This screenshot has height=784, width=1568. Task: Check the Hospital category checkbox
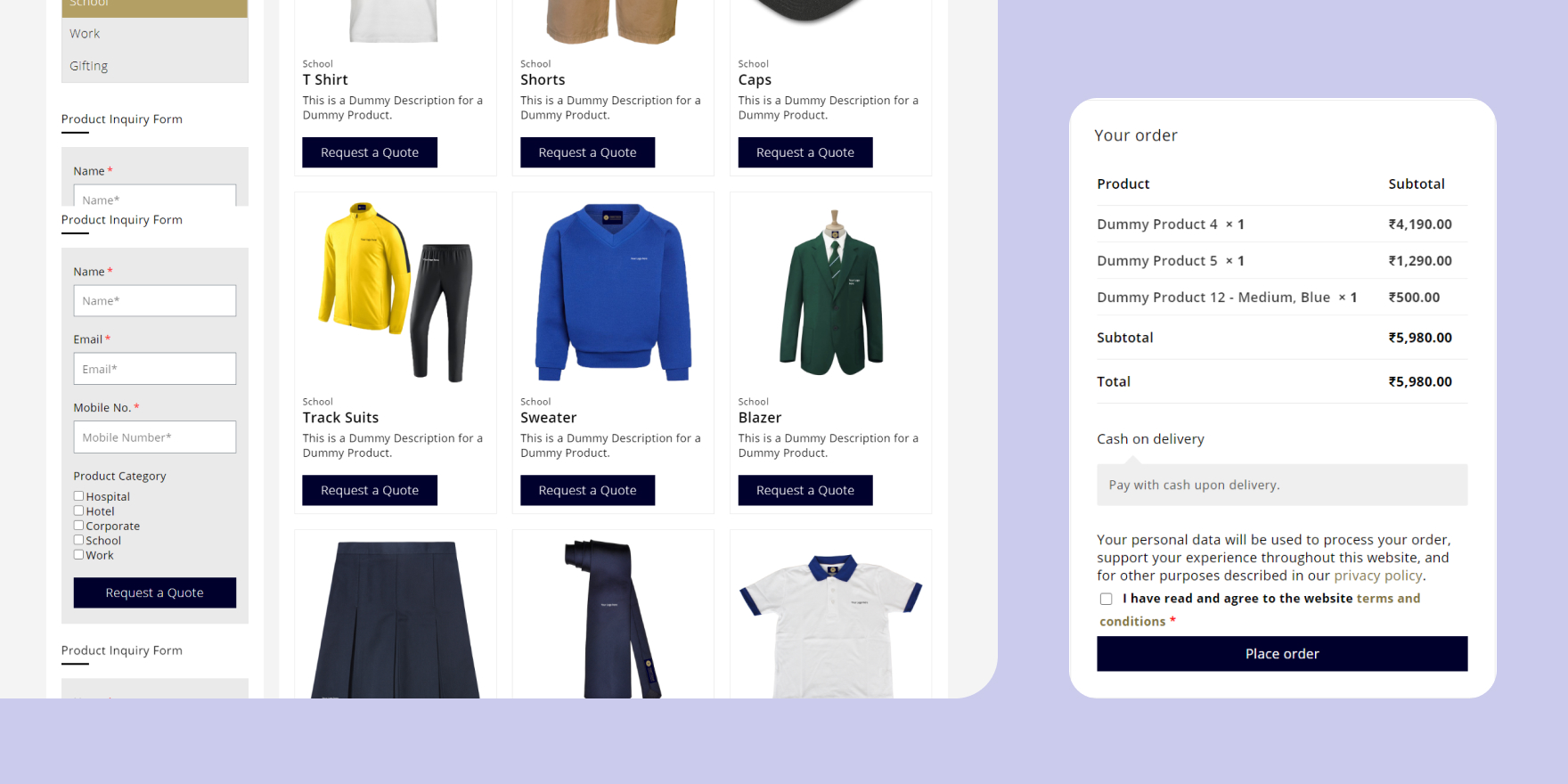(x=78, y=496)
